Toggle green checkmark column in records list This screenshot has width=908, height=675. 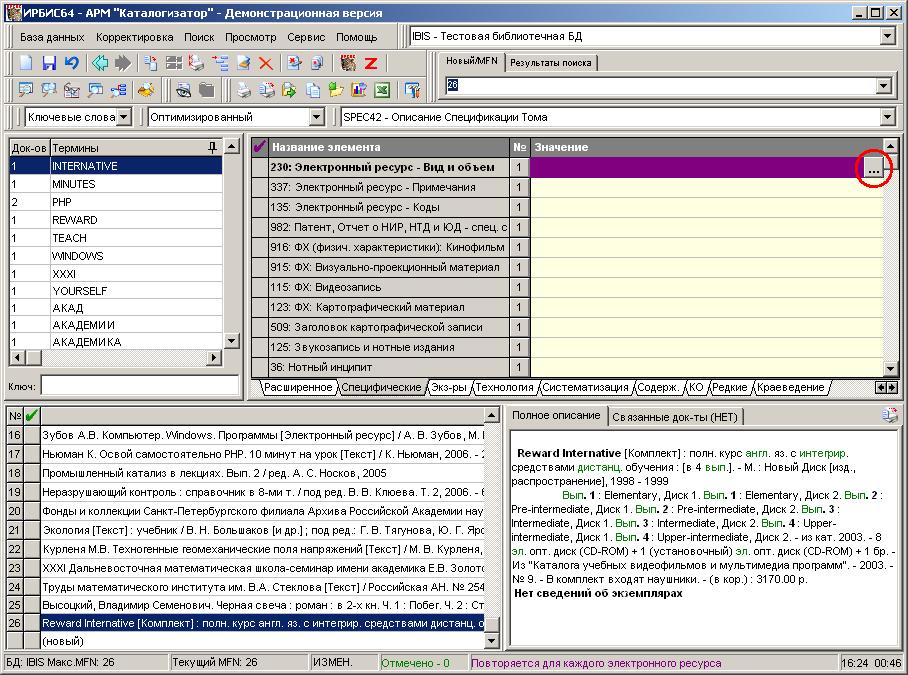[32, 415]
